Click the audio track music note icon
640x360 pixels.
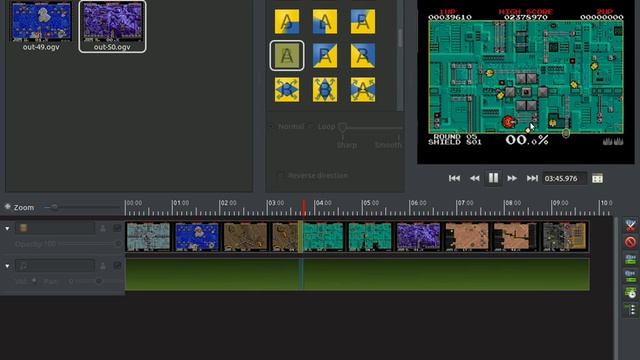tap(24, 266)
